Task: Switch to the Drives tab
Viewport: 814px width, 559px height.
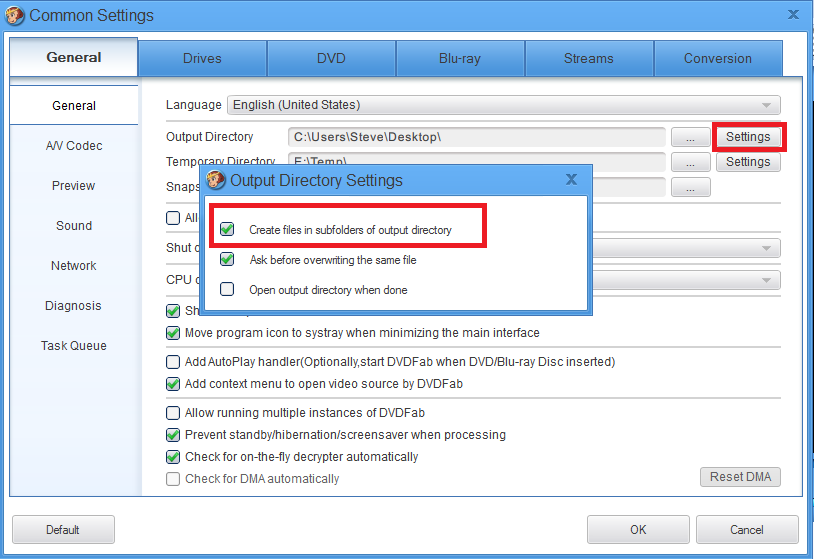Action: click(x=202, y=58)
